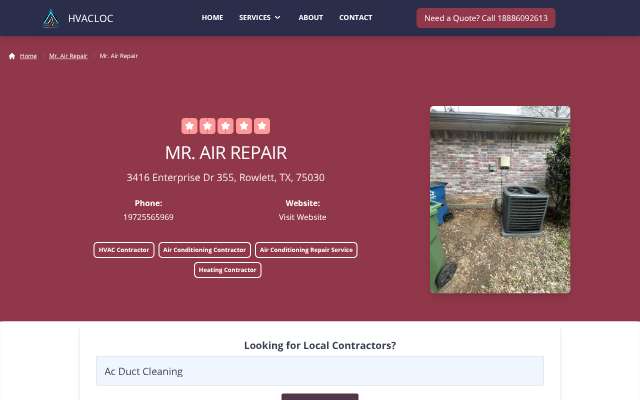Expand the SERVICES dropdown chevron

coord(278,18)
